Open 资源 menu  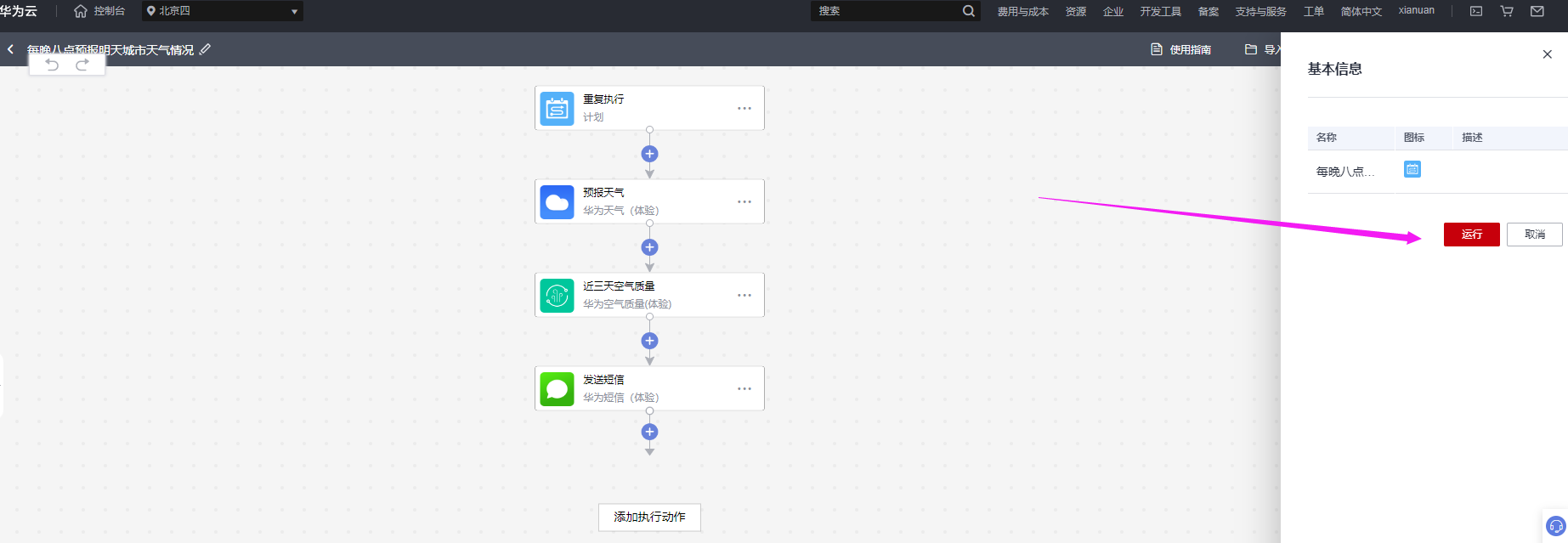pos(1076,11)
